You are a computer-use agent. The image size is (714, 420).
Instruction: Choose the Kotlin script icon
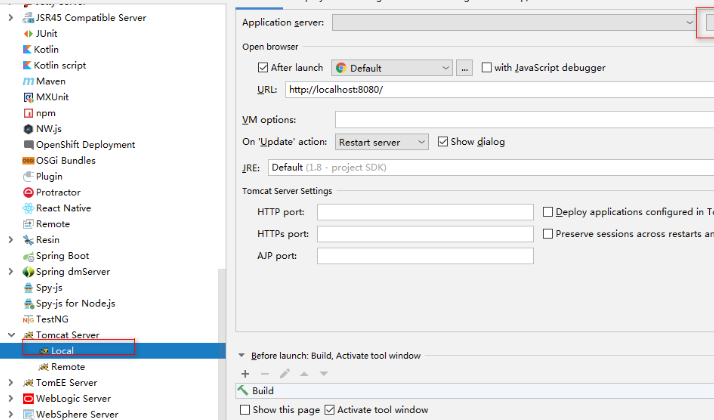coord(27,65)
